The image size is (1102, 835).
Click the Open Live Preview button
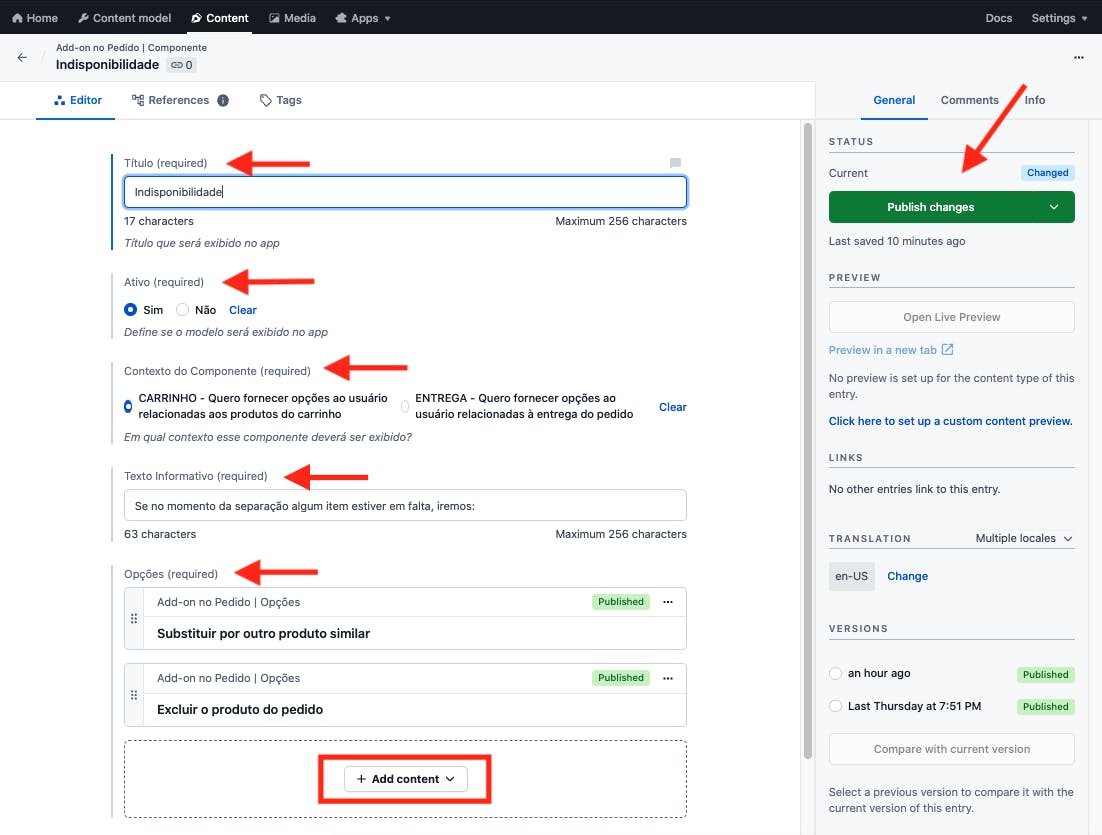click(952, 317)
